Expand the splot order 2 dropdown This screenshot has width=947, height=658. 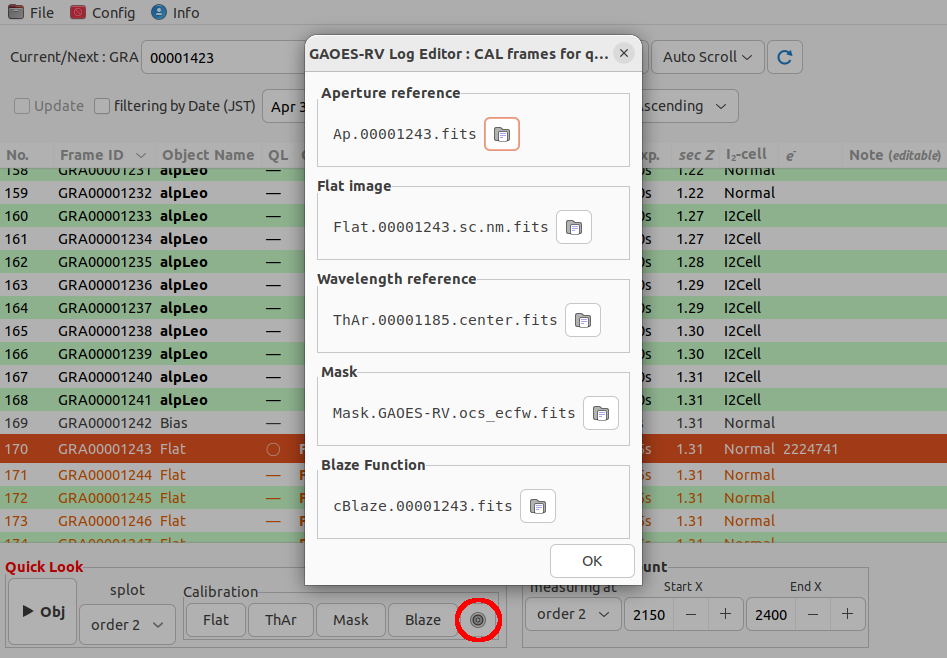pyautogui.click(x=127, y=625)
